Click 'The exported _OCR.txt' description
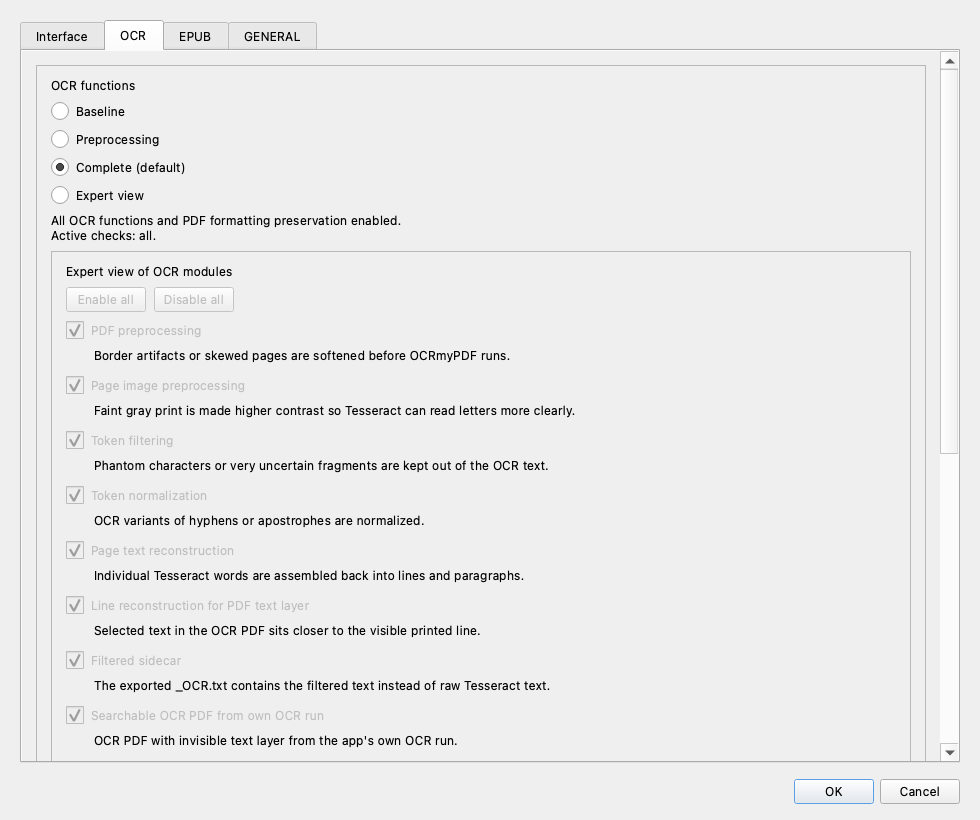Screen dimensions: 980x820 tap(322, 686)
